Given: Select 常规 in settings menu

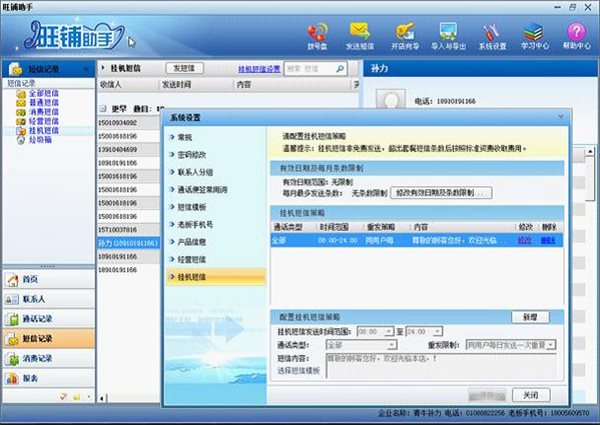Looking at the screenshot, I should pyautogui.click(x=185, y=137).
